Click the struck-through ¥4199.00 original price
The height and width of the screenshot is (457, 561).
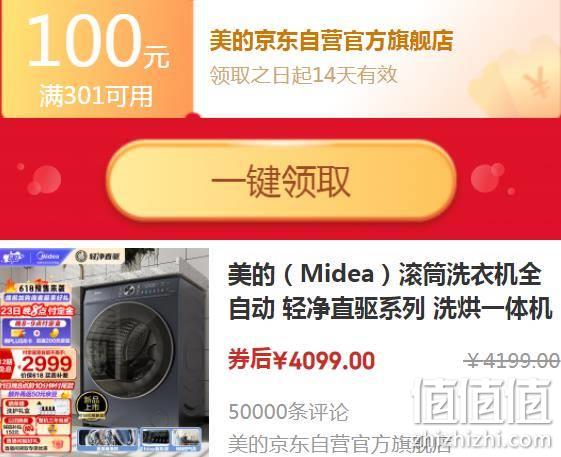coord(512,360)
